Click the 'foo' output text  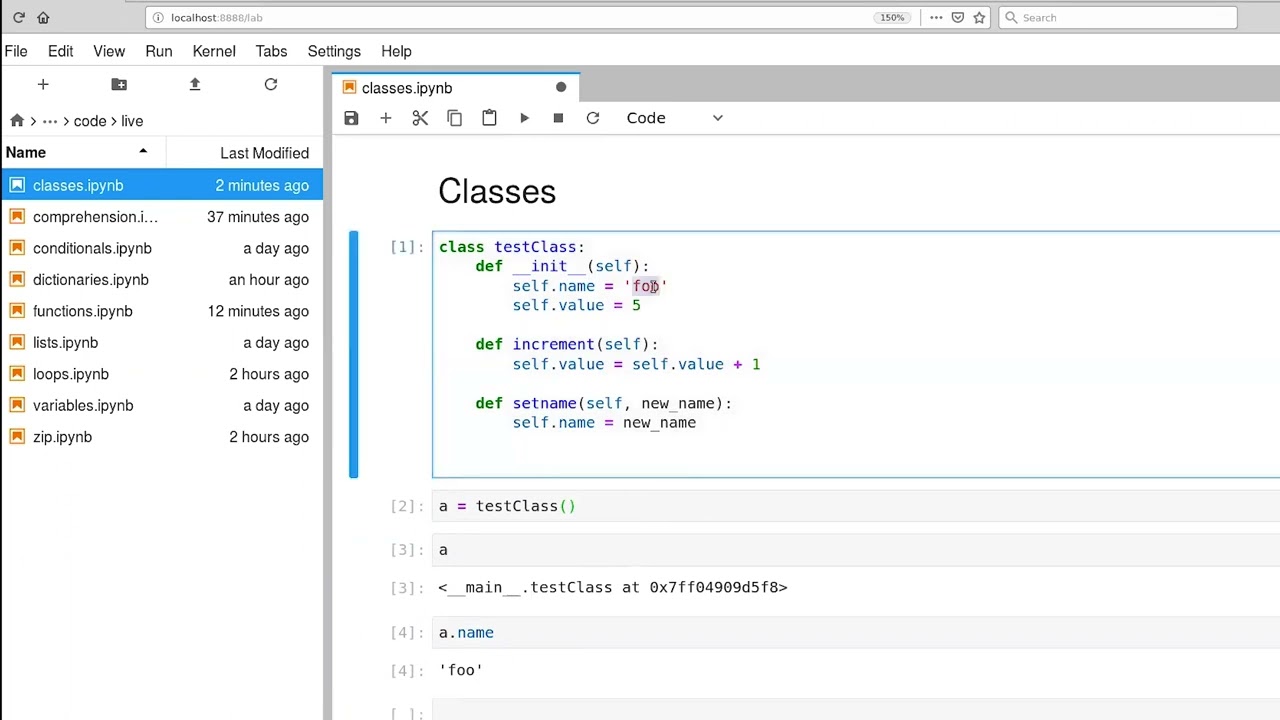click(460, 670)
